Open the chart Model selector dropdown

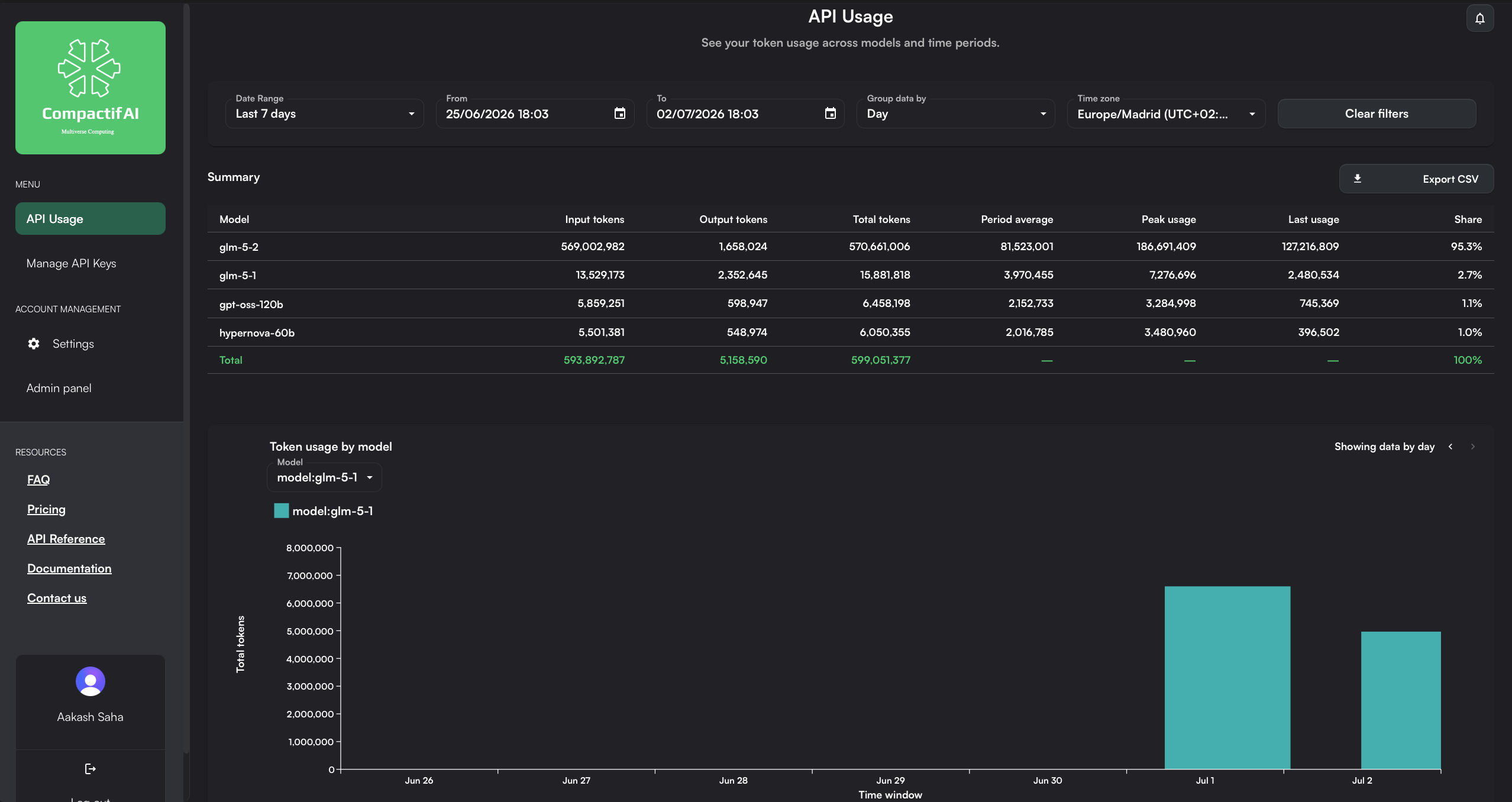point(324,477)
